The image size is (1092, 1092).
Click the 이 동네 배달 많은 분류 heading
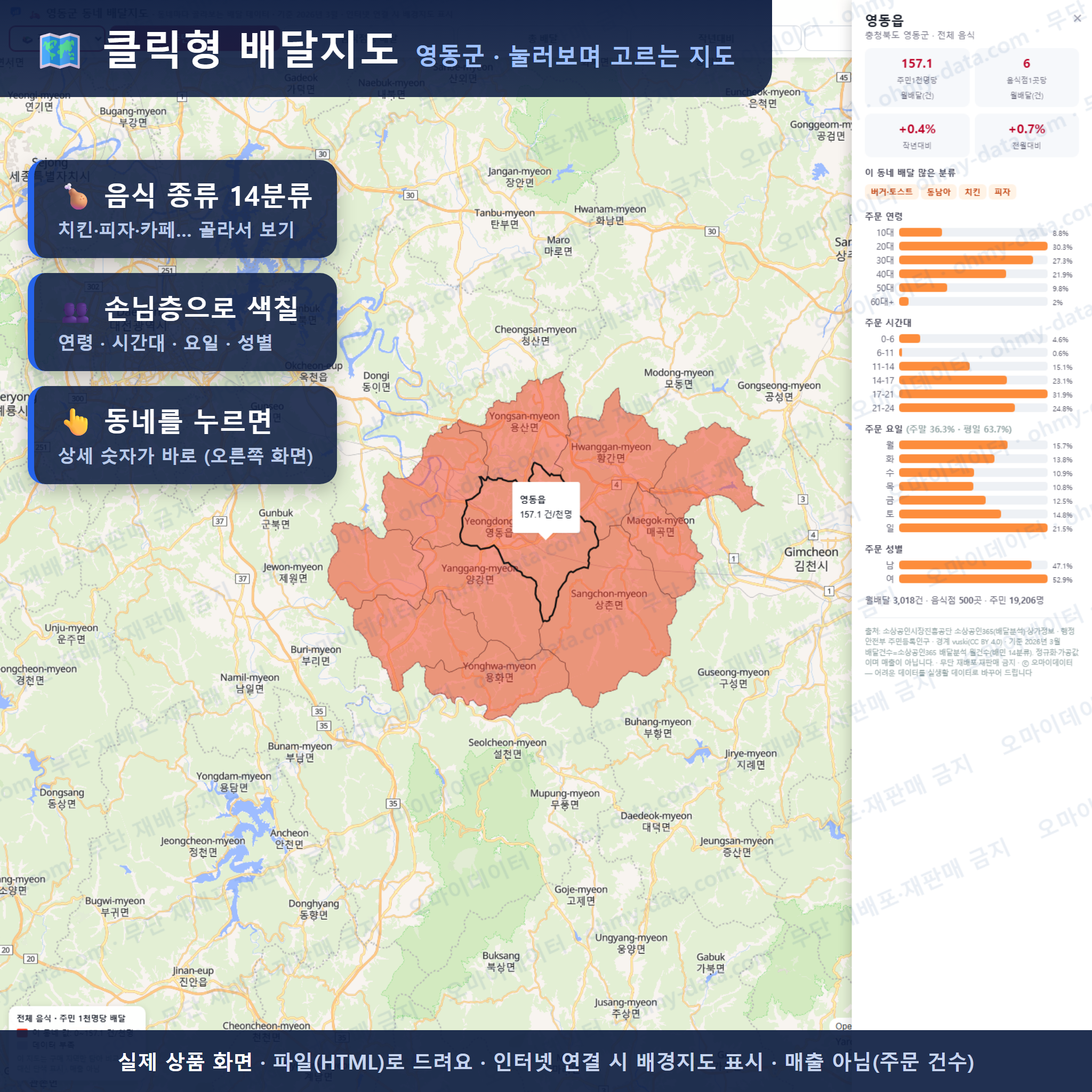(x=910, y=173)
